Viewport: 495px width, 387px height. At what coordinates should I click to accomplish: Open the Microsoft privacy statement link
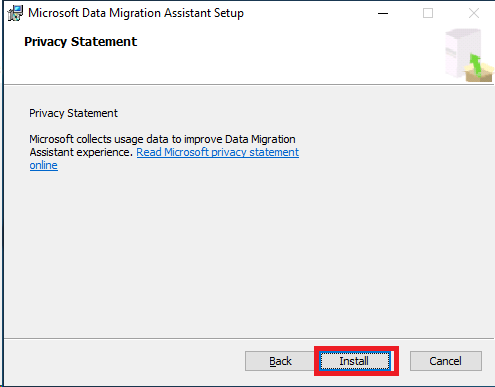[x=217, y=152]
